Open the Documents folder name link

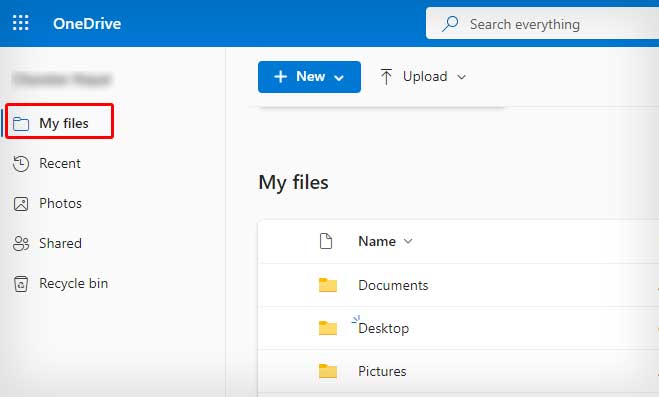pos(393,285)
